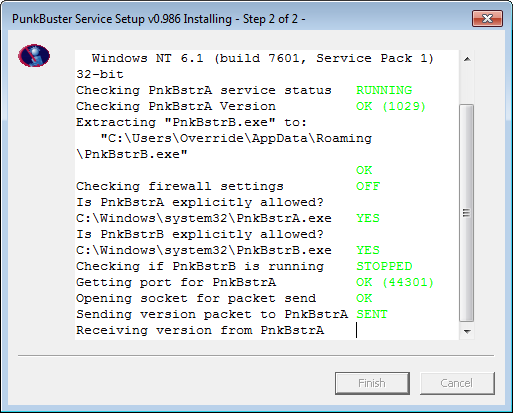Viewport: 513px width, 413px height.
Task: Click the 'Checking firewall settings' line
Action: (x=180, y=186)
